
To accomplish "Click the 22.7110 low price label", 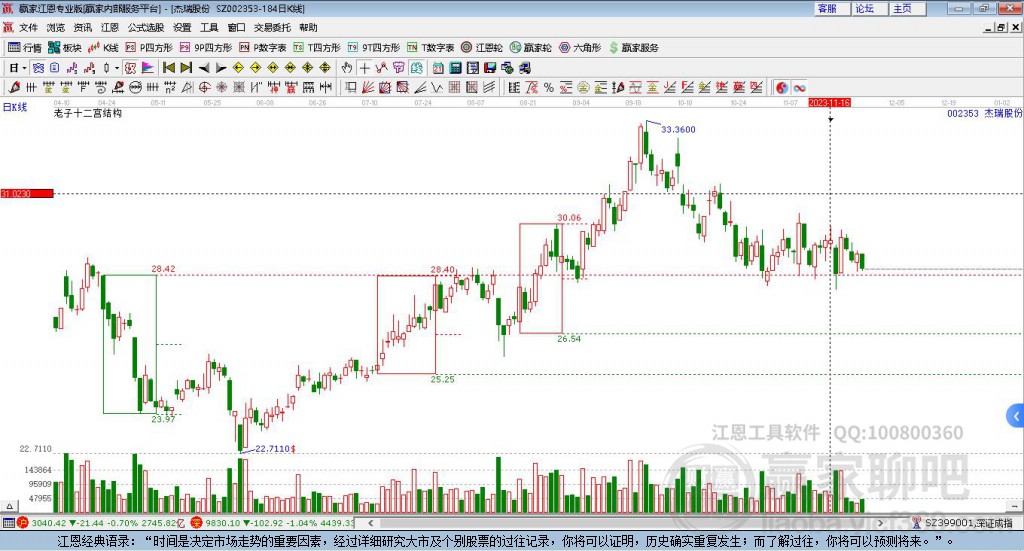I will coord(274,449).
